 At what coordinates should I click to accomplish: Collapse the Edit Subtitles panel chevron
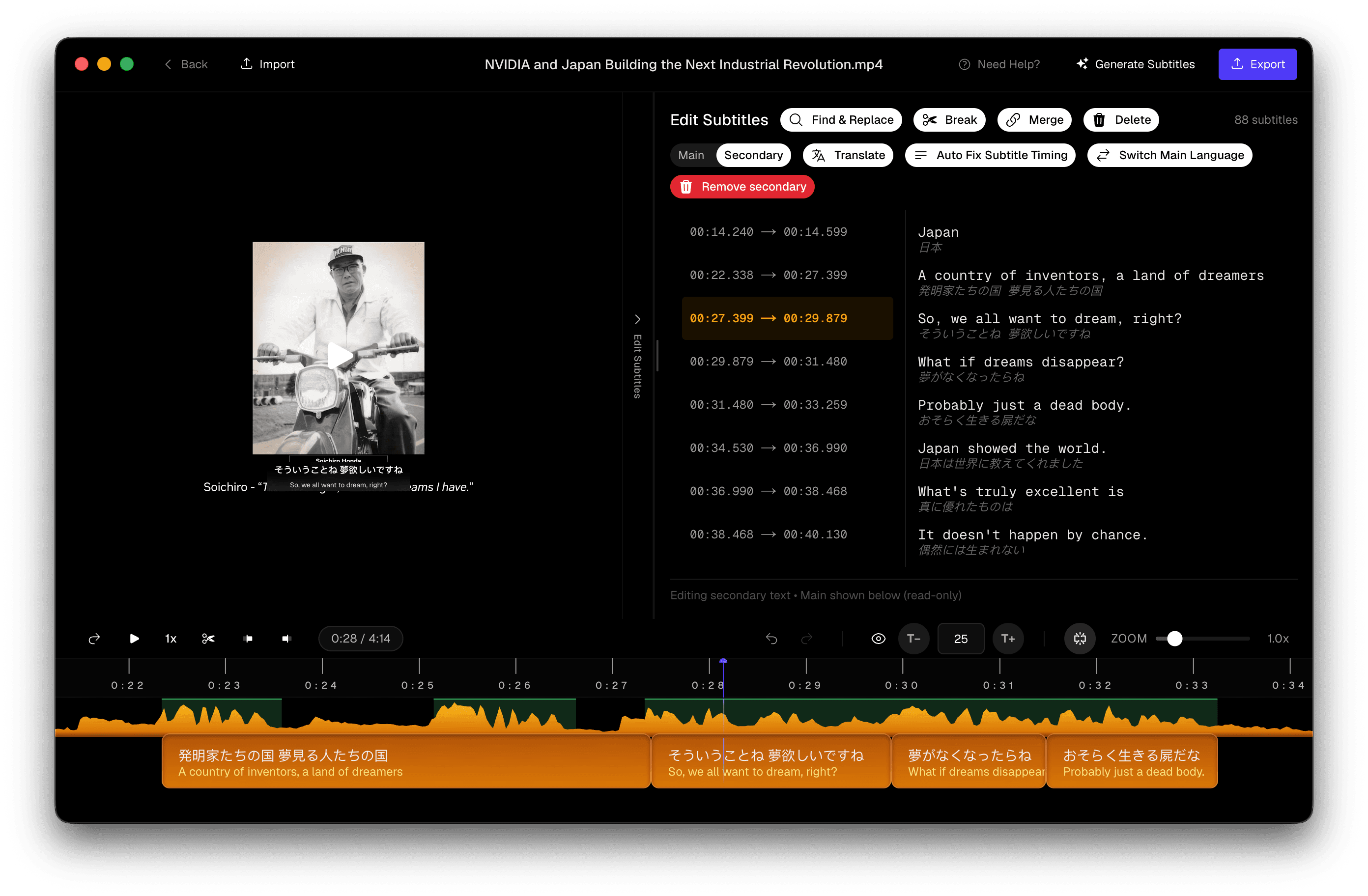[x=637, y=319]
